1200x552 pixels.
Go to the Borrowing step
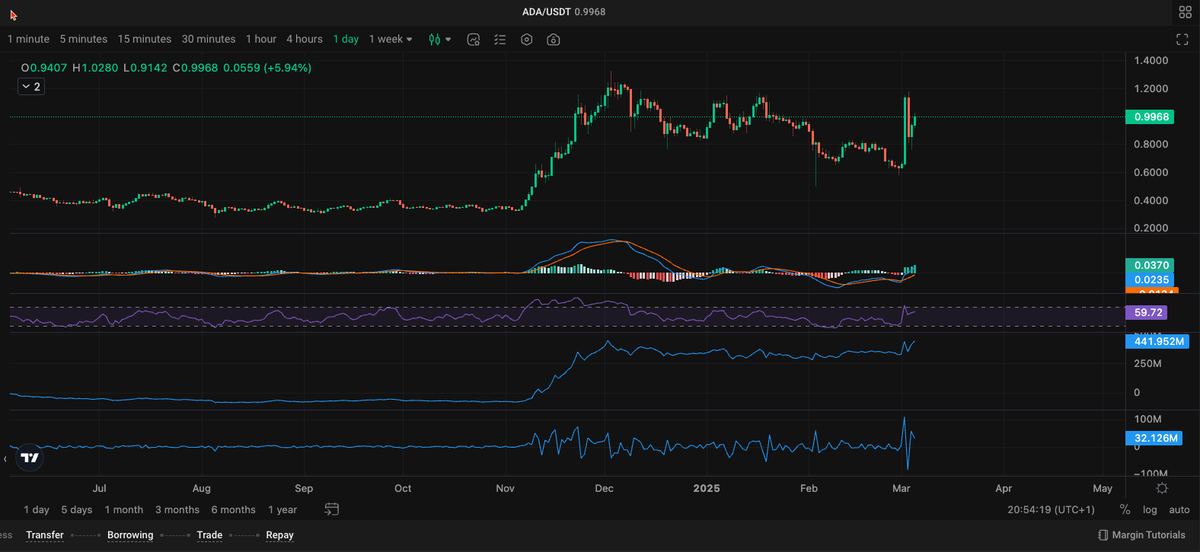130,535
